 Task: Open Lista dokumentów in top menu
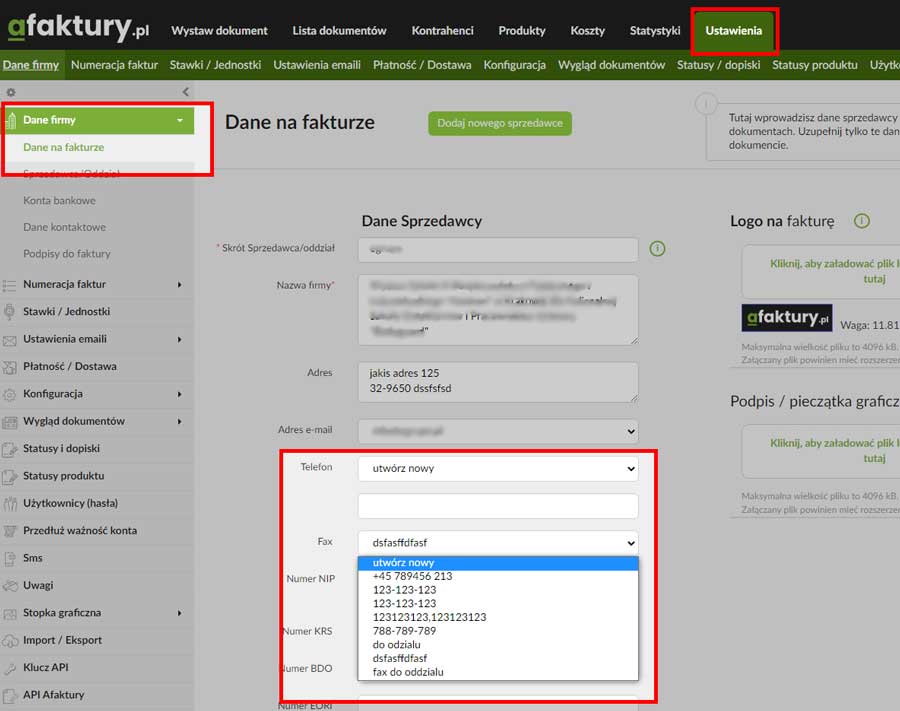(x=339, y=30)
